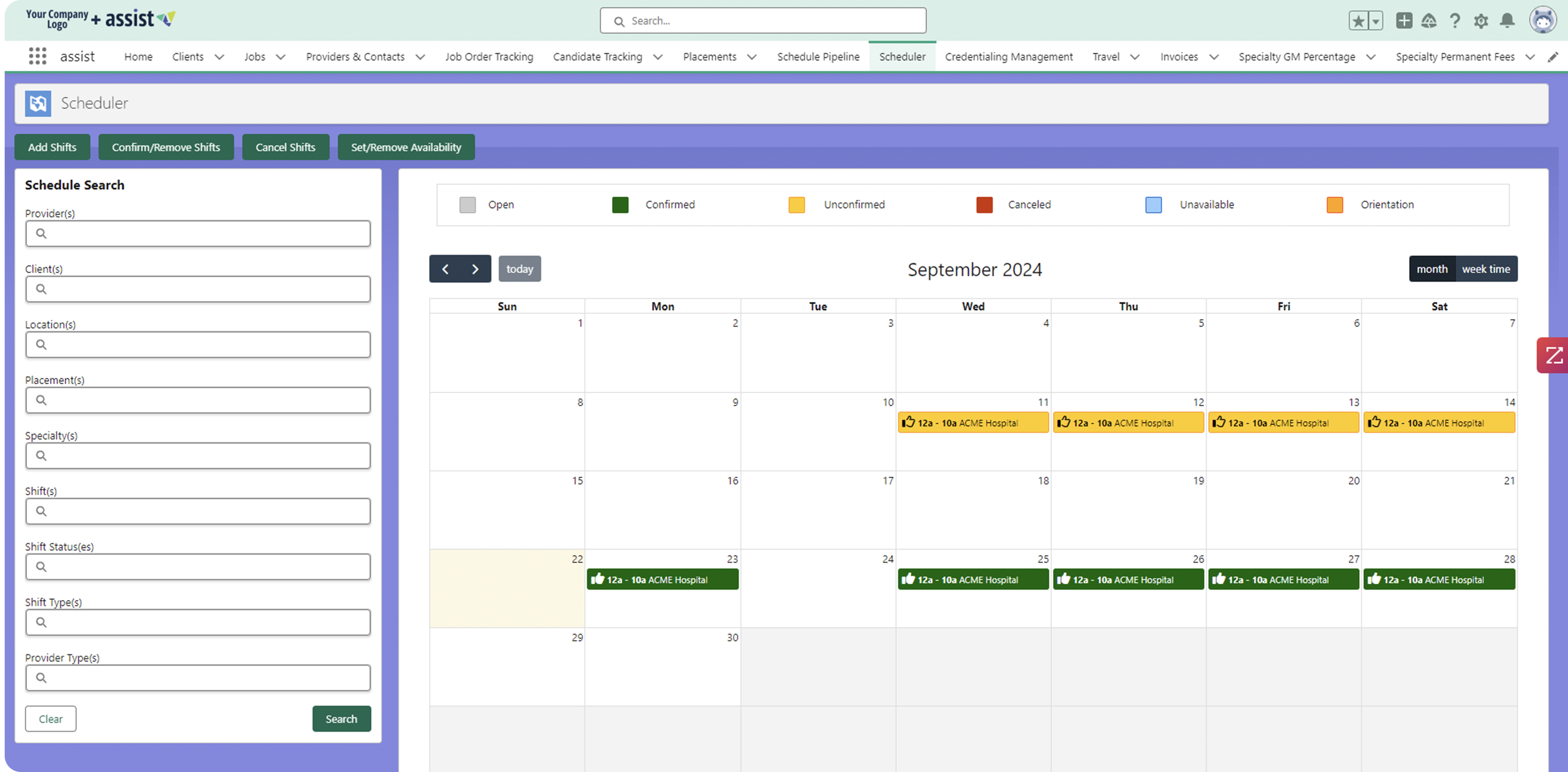This screenshot has height=772, width=1568.
Task: Click thumbs-up on Sept 14 unconfirmed shift
Action: coord(1374,422)
